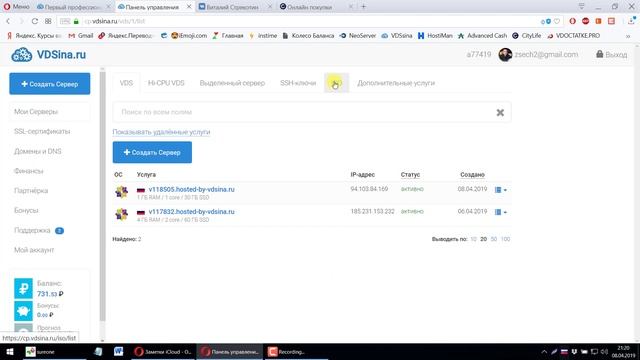Open the Gmail bookmark
This screenshot has width=640, height=360.
tap(81, 36)
